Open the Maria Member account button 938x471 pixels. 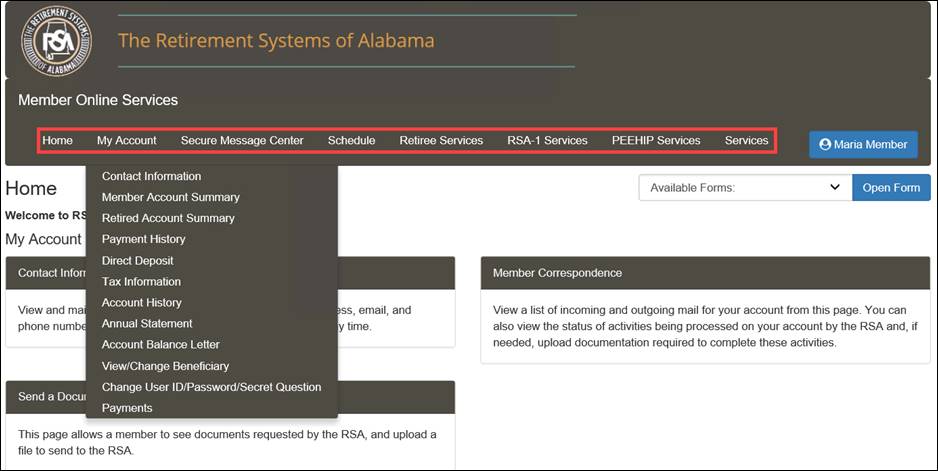pyautogui.click(x=863, y=144)
